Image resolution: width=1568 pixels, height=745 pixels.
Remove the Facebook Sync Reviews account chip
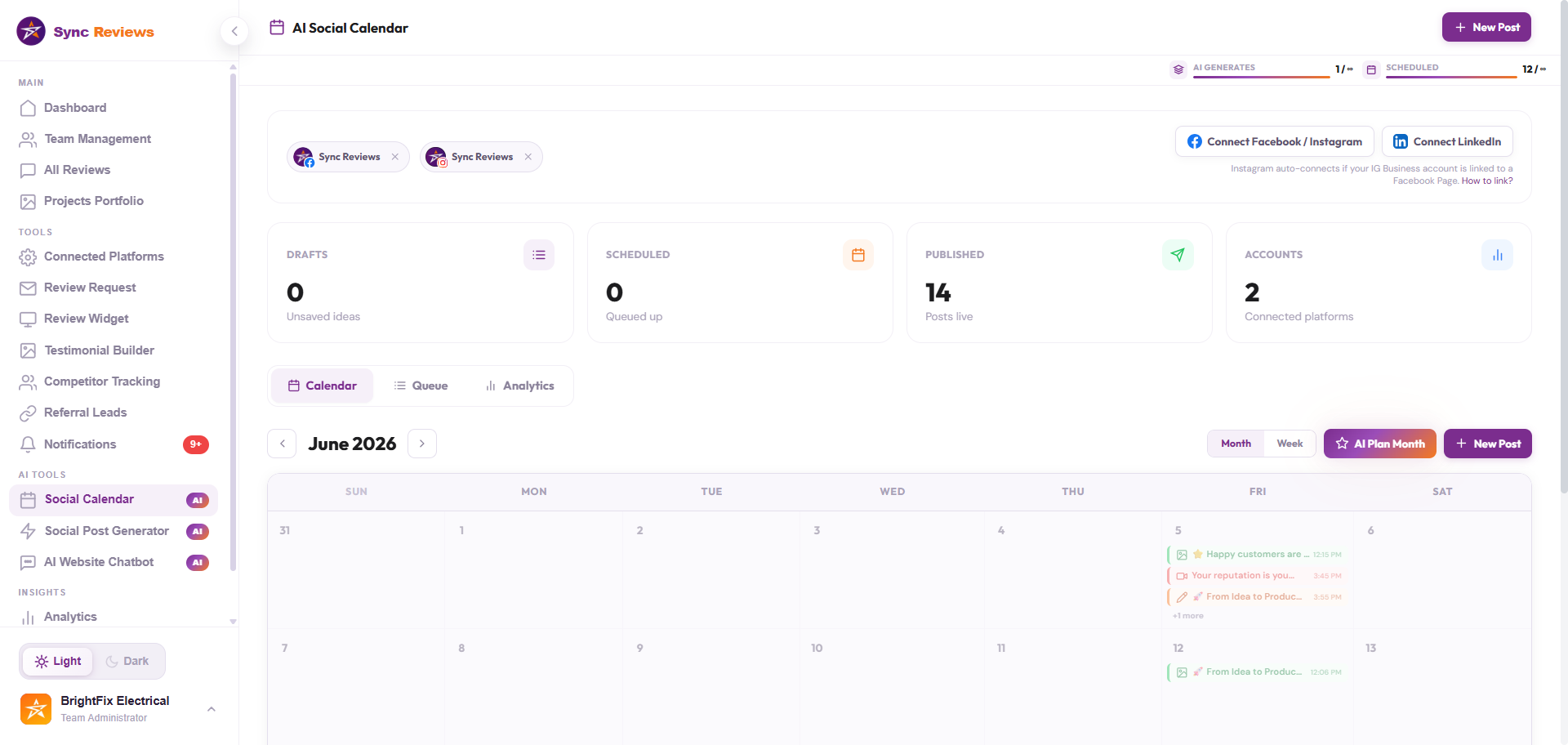coord(395,157)
